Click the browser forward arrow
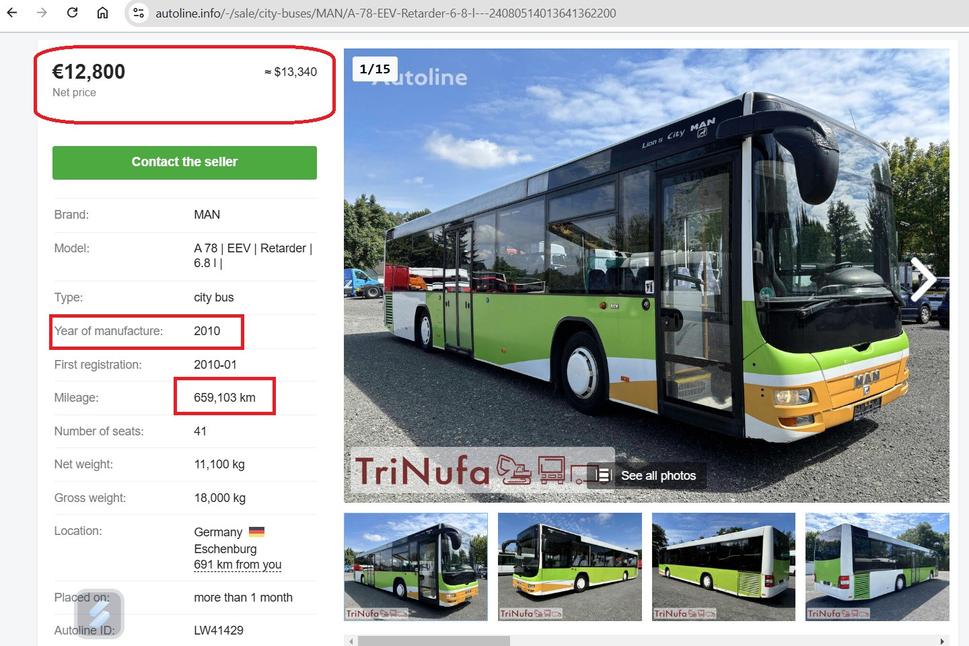This screenshot has width=969, height=646. (41, 12)
